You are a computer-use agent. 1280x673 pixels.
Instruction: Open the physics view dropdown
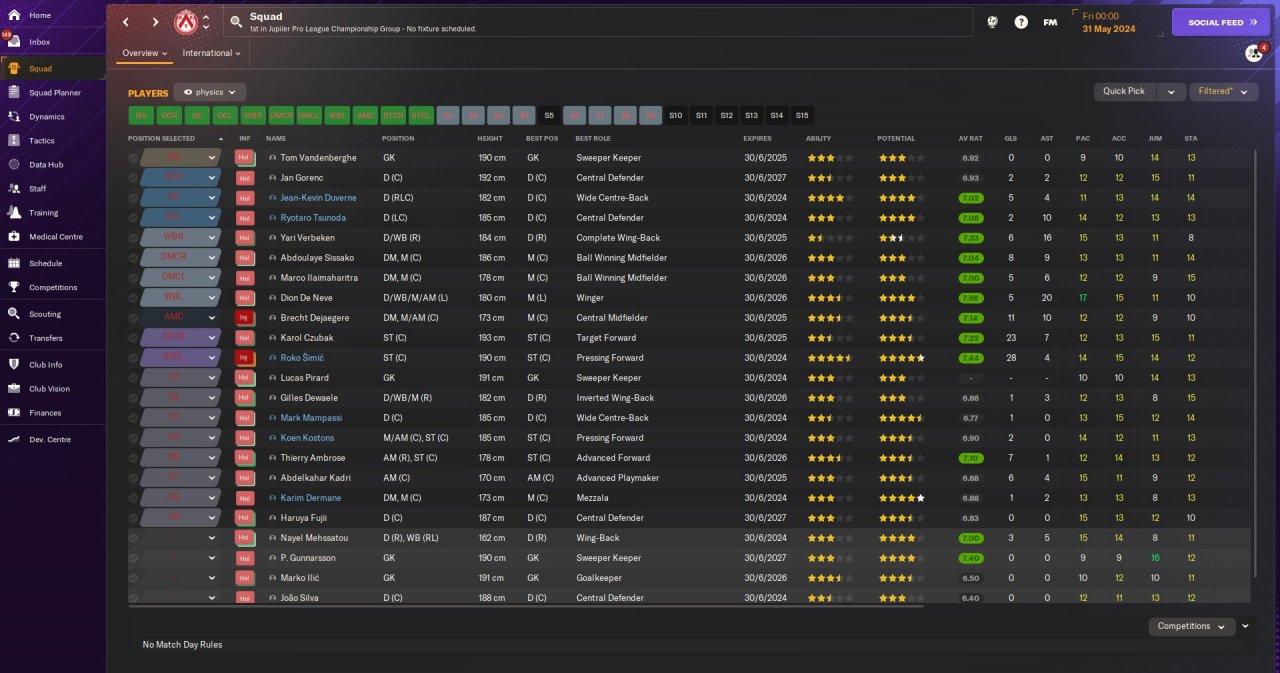pos(210,92)
